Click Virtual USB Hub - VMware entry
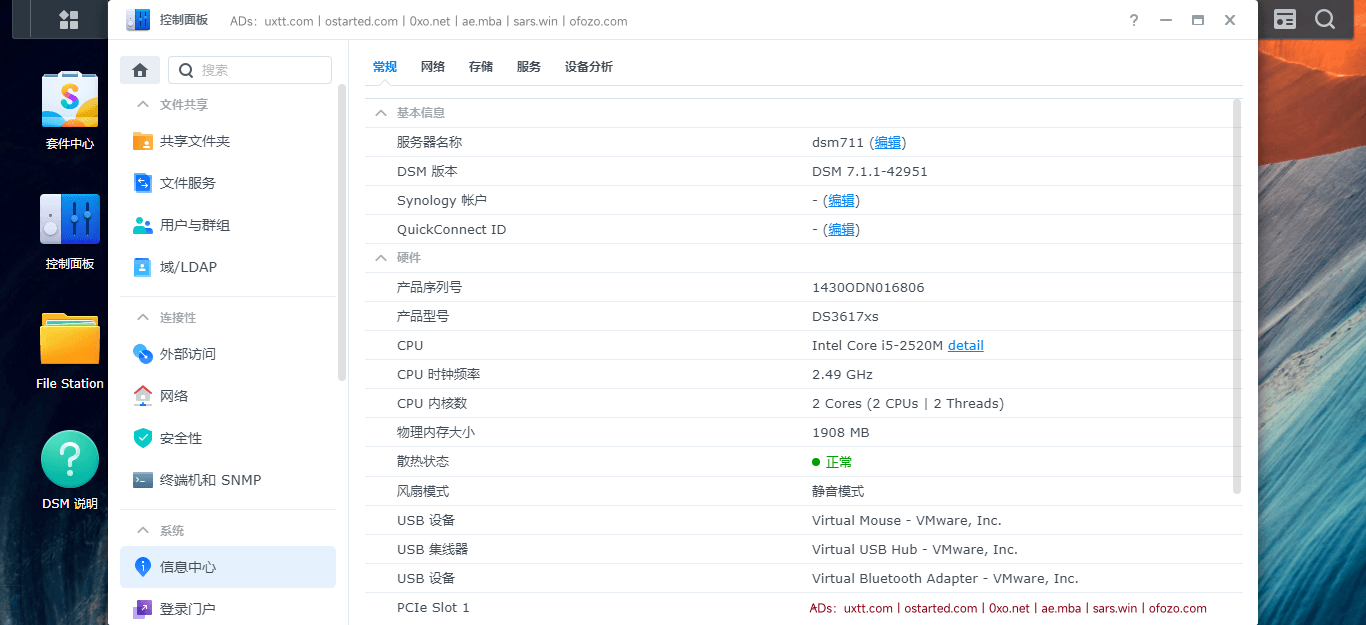 [915, 549]
